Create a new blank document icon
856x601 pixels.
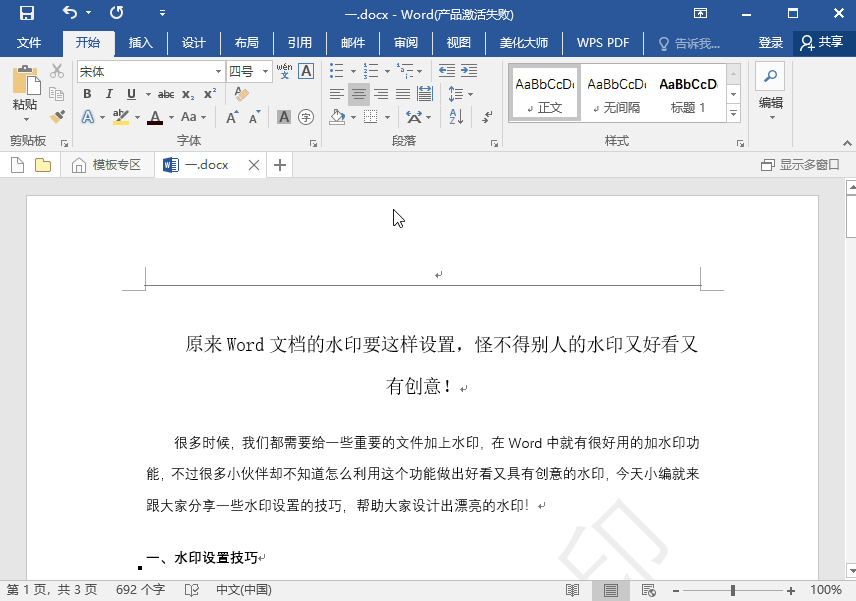click(17, 165)
